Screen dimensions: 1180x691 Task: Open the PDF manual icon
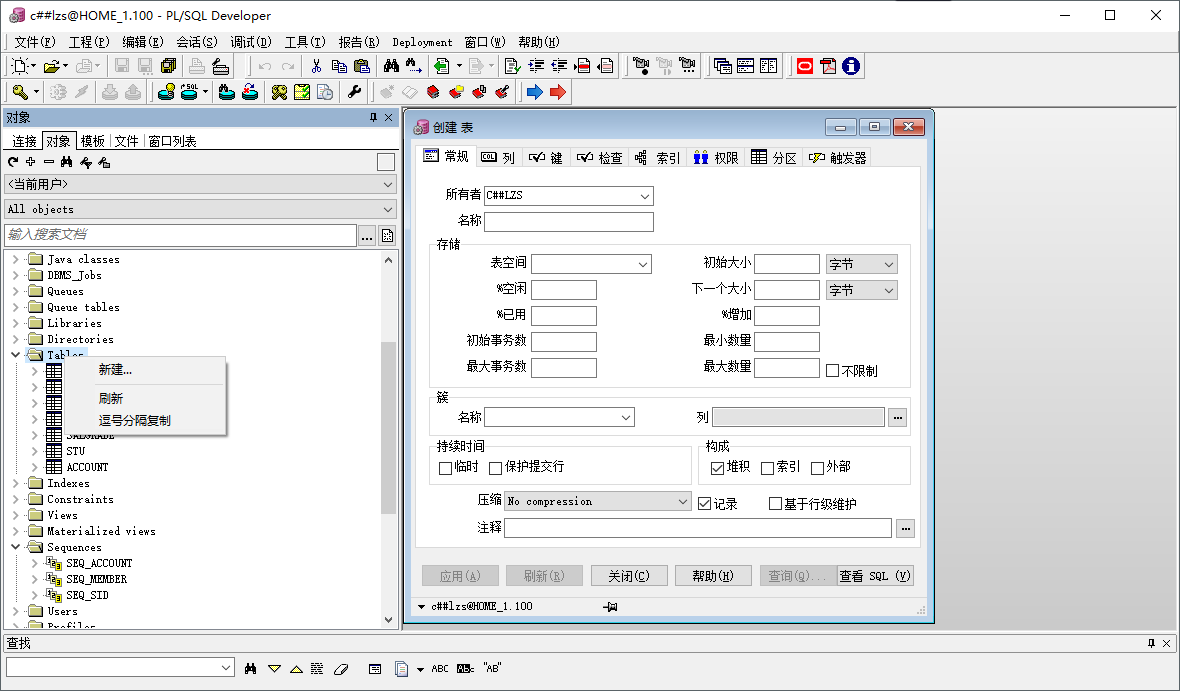tap(828, 66)
